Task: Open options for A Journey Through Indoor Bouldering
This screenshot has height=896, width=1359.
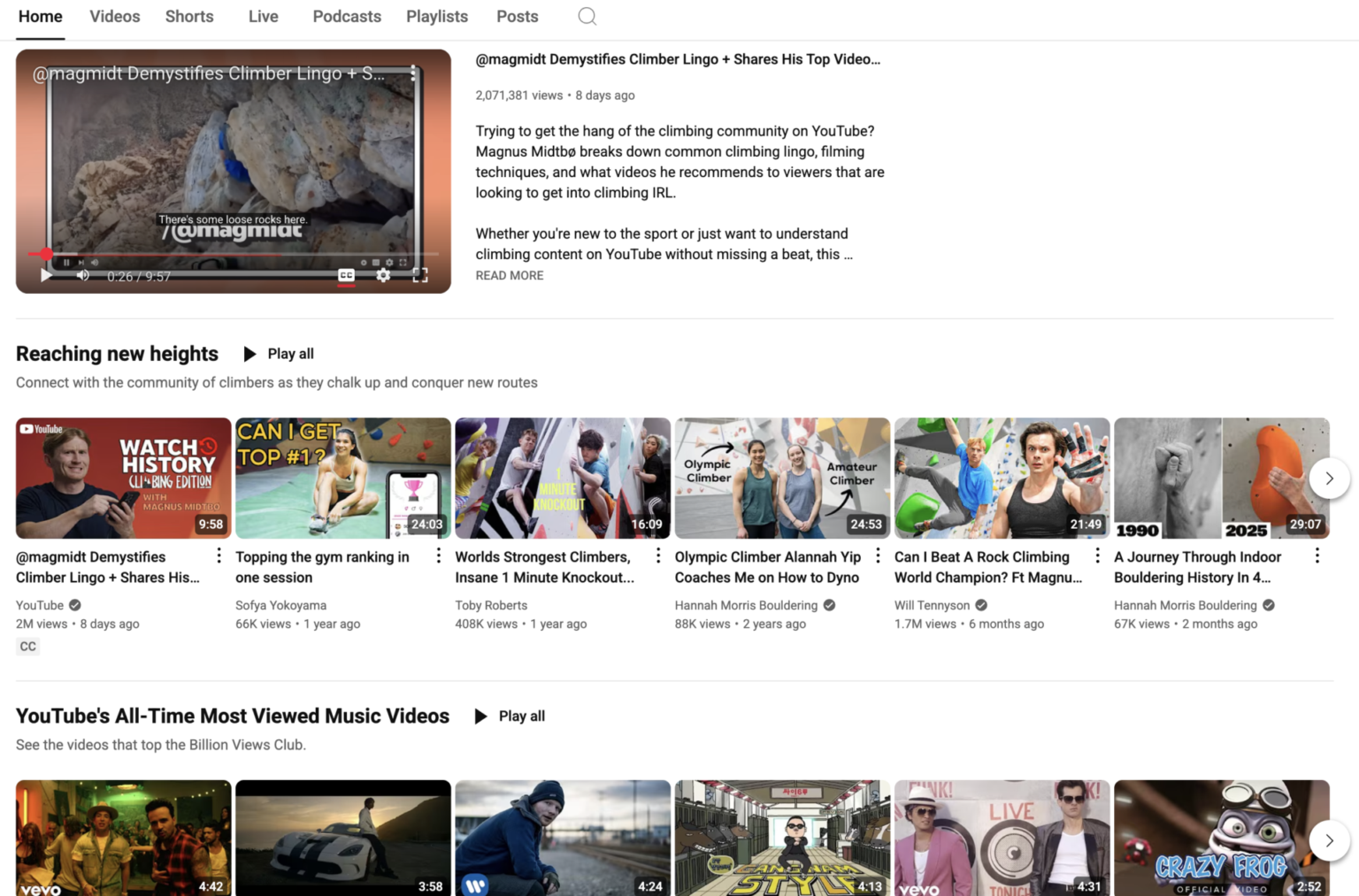Action: click(x=1317, y=555)
